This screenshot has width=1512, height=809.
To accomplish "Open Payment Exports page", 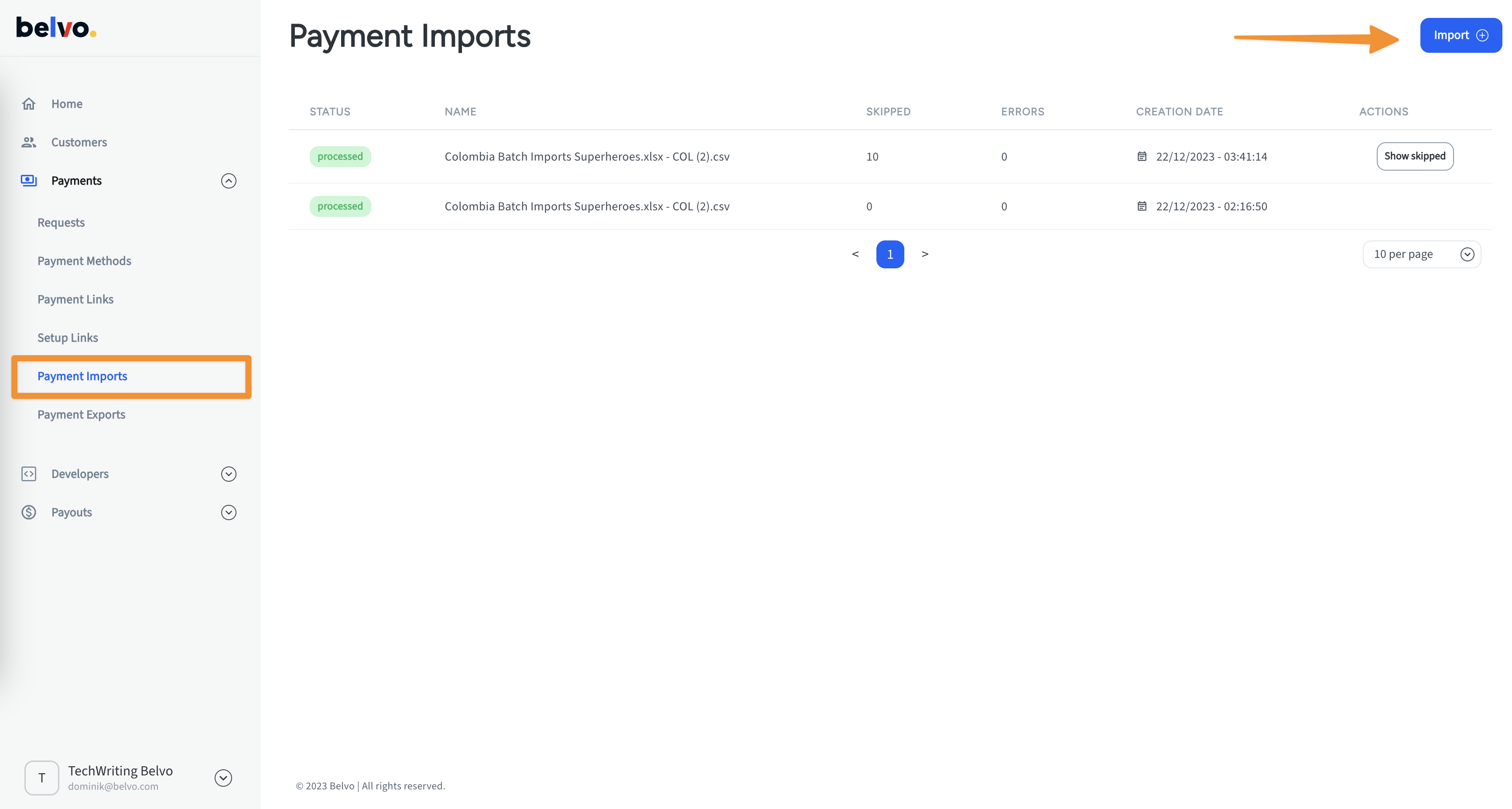I will coord(82,415).
